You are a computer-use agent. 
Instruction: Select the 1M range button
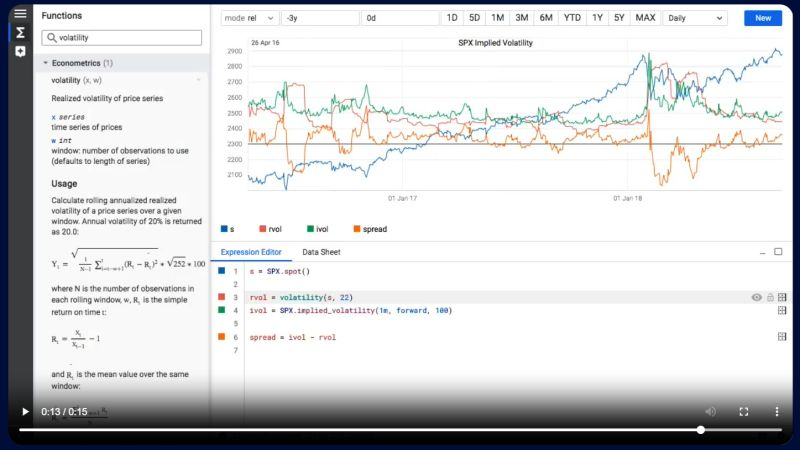[x=497, y=18]
